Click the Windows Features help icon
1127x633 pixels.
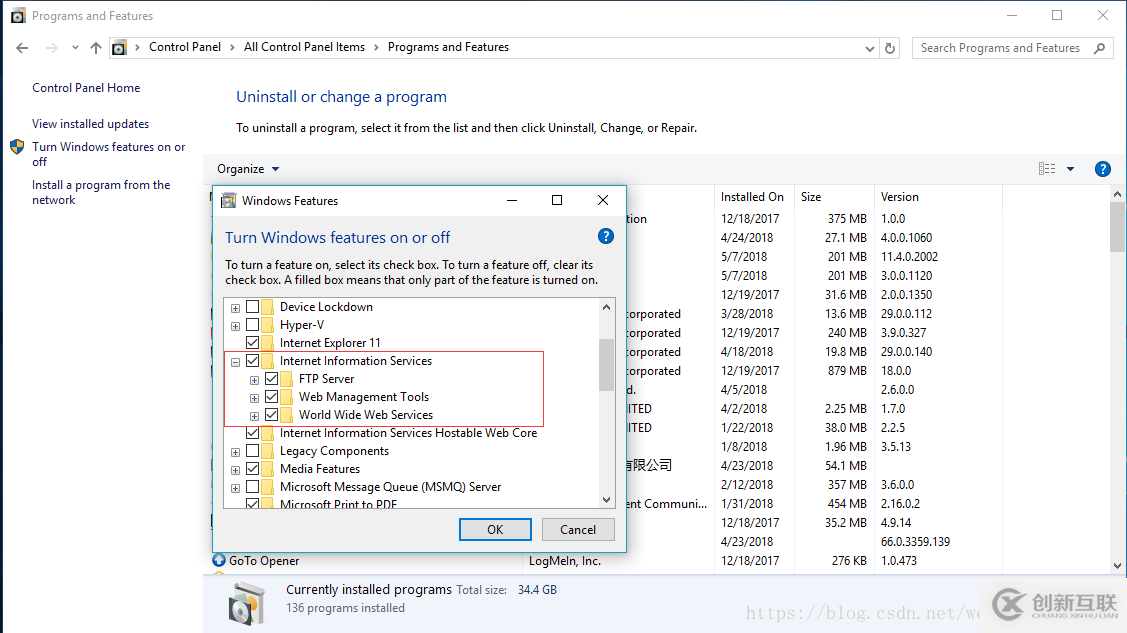[x=606, y=236]
